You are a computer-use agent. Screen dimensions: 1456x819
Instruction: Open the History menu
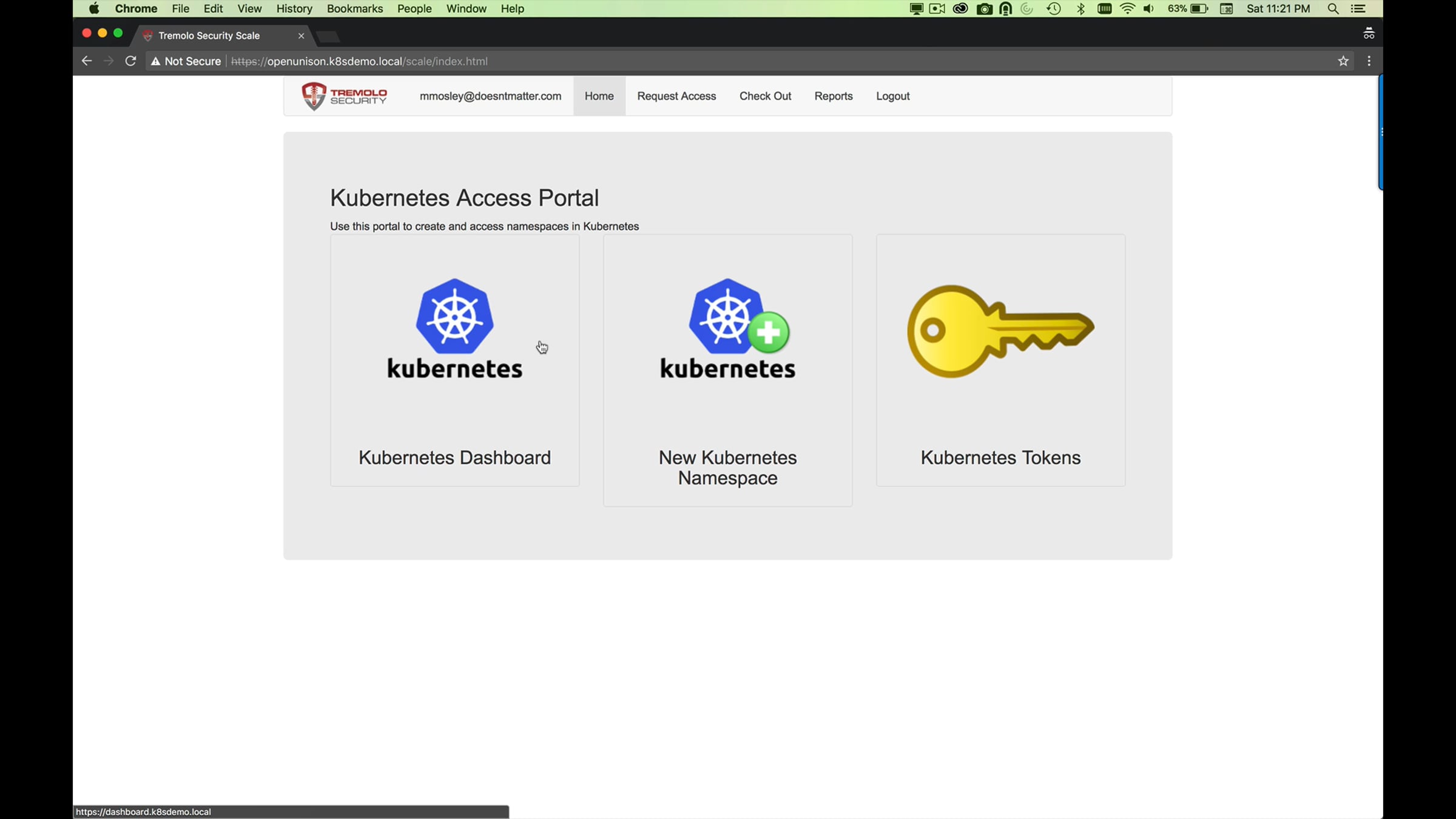click(294, 8)
